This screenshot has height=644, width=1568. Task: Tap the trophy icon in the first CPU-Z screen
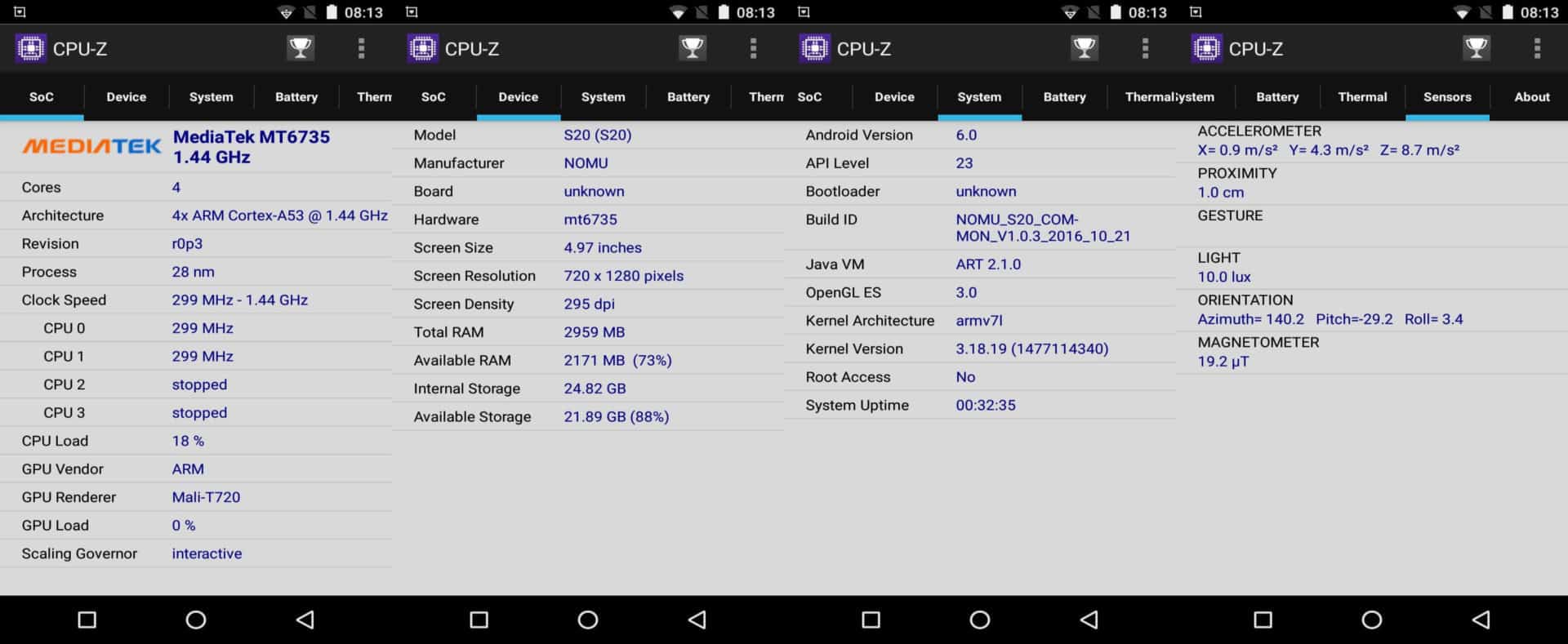pos(301,48)
